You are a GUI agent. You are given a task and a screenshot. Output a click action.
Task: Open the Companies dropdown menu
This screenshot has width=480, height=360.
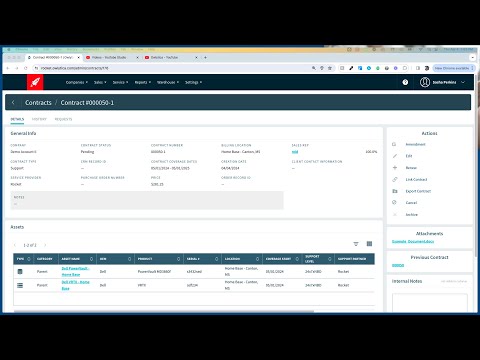coord(77,82)
